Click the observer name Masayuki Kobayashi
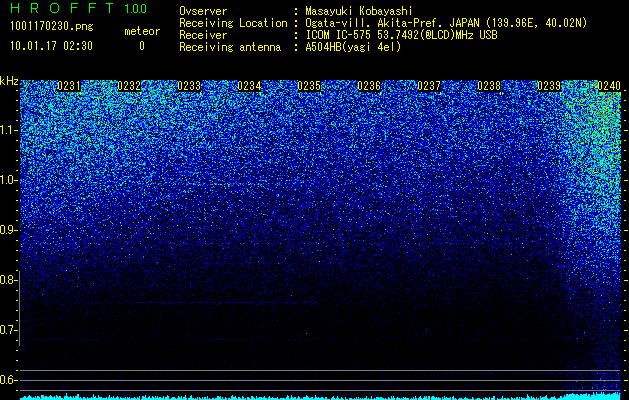 coord(359,11)
